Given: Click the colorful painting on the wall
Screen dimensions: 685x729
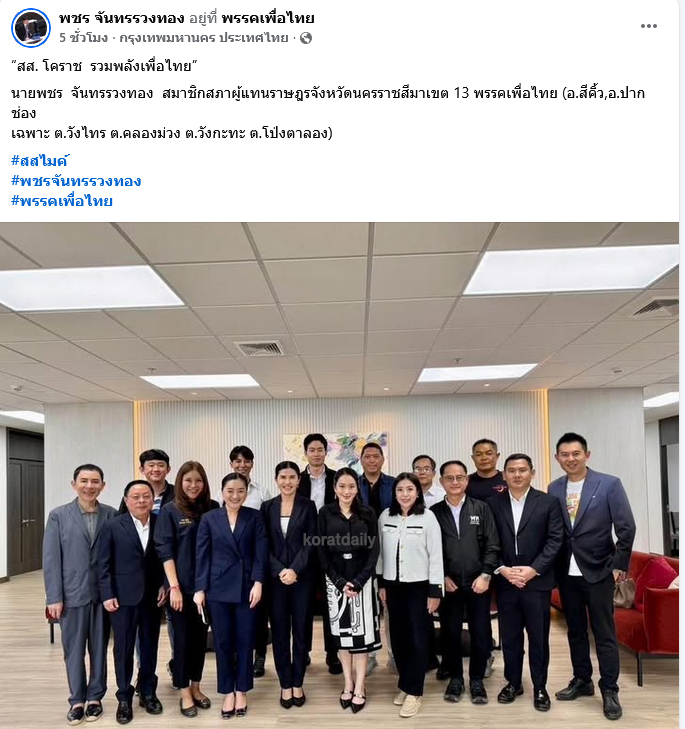Looking at the screenshot, I should point(335,454).
